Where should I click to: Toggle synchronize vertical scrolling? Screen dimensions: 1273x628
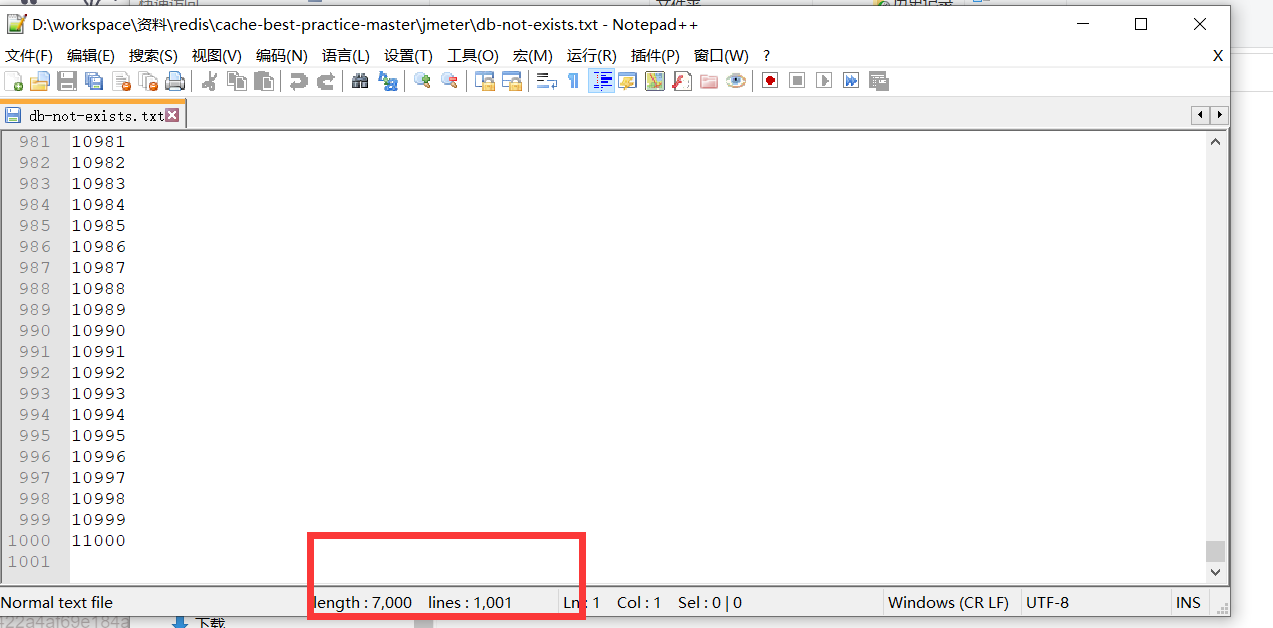(x=485, y=81)
